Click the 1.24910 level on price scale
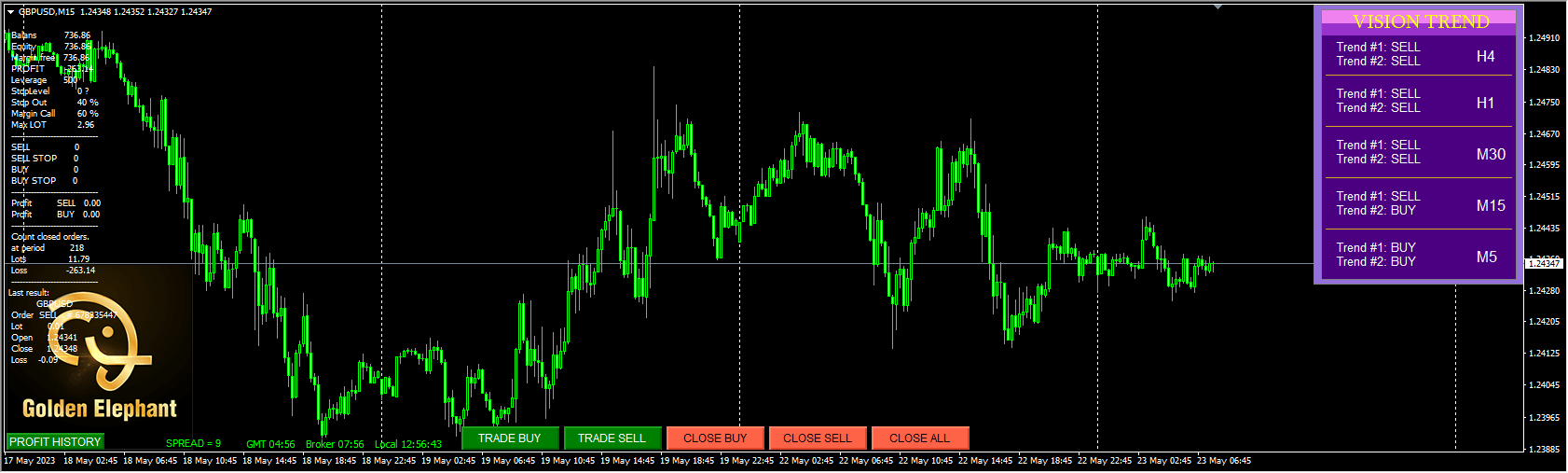 click(x=1545, y=38)
